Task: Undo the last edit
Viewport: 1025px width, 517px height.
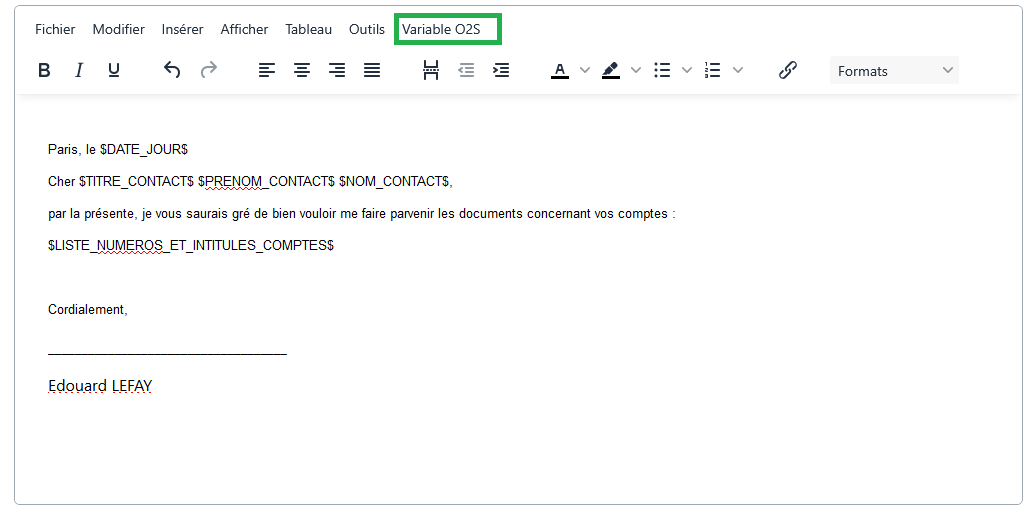Action: 172,70
